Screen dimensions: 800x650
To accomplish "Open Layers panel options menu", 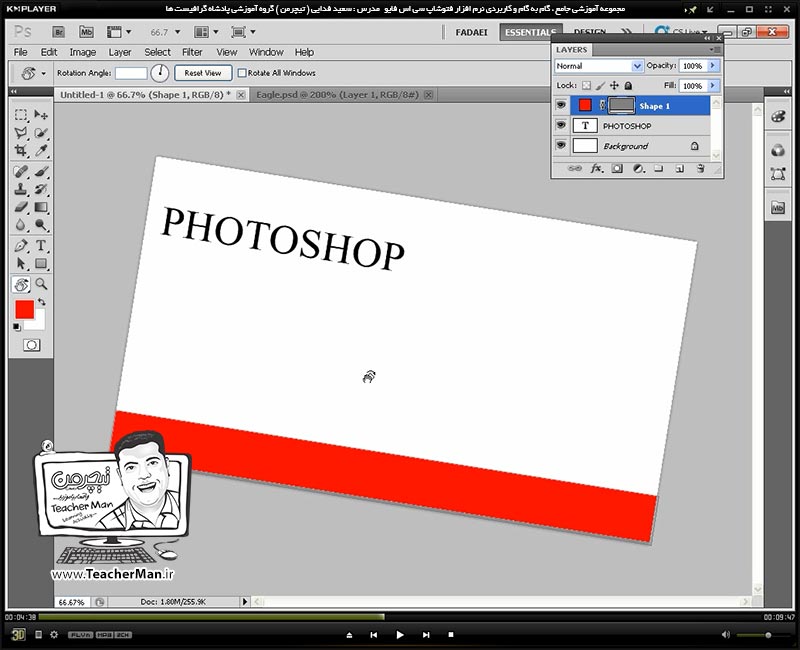I will point(715,49).
